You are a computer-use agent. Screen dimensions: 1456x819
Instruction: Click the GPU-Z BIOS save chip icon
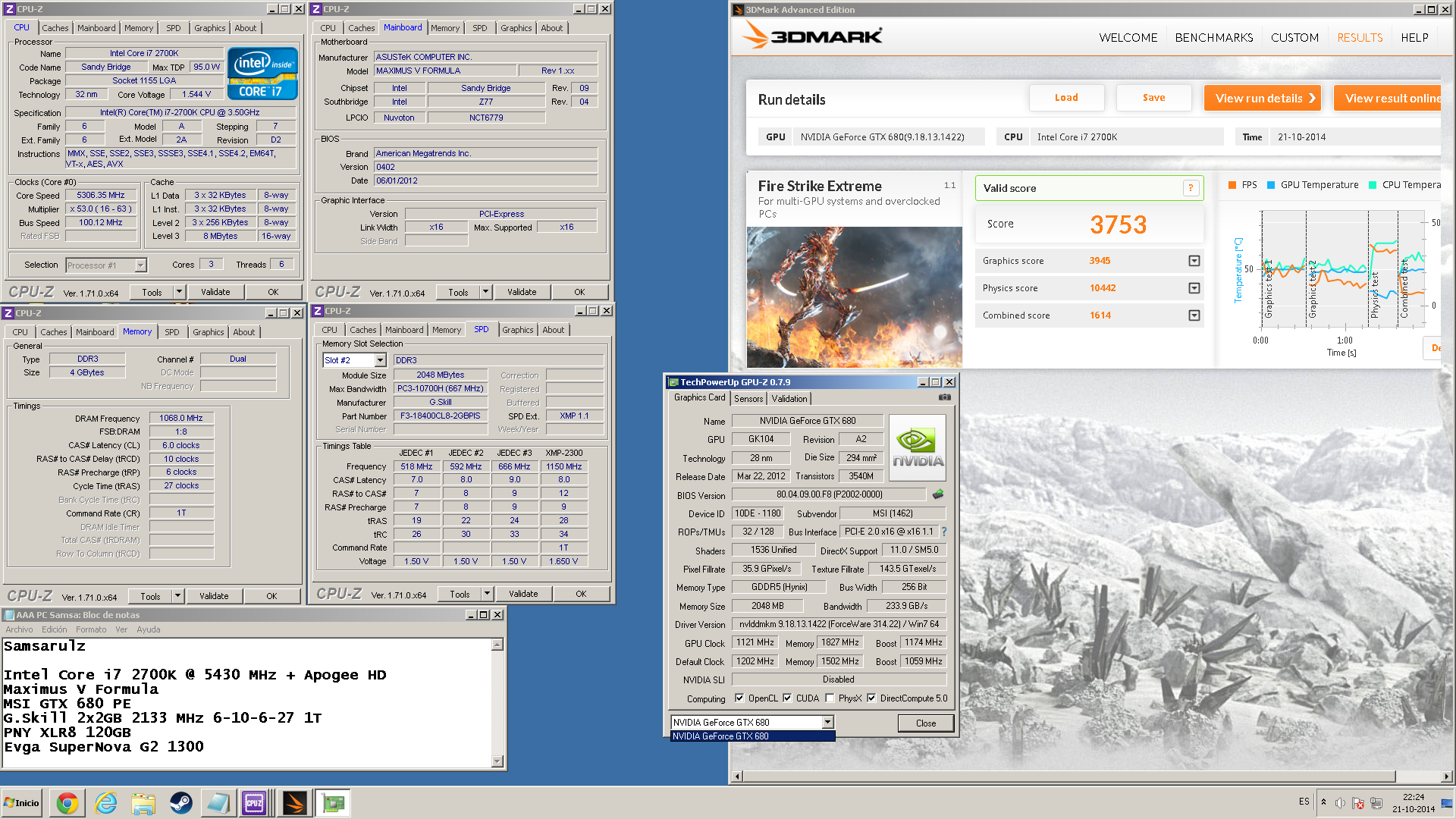click(938, 494)
